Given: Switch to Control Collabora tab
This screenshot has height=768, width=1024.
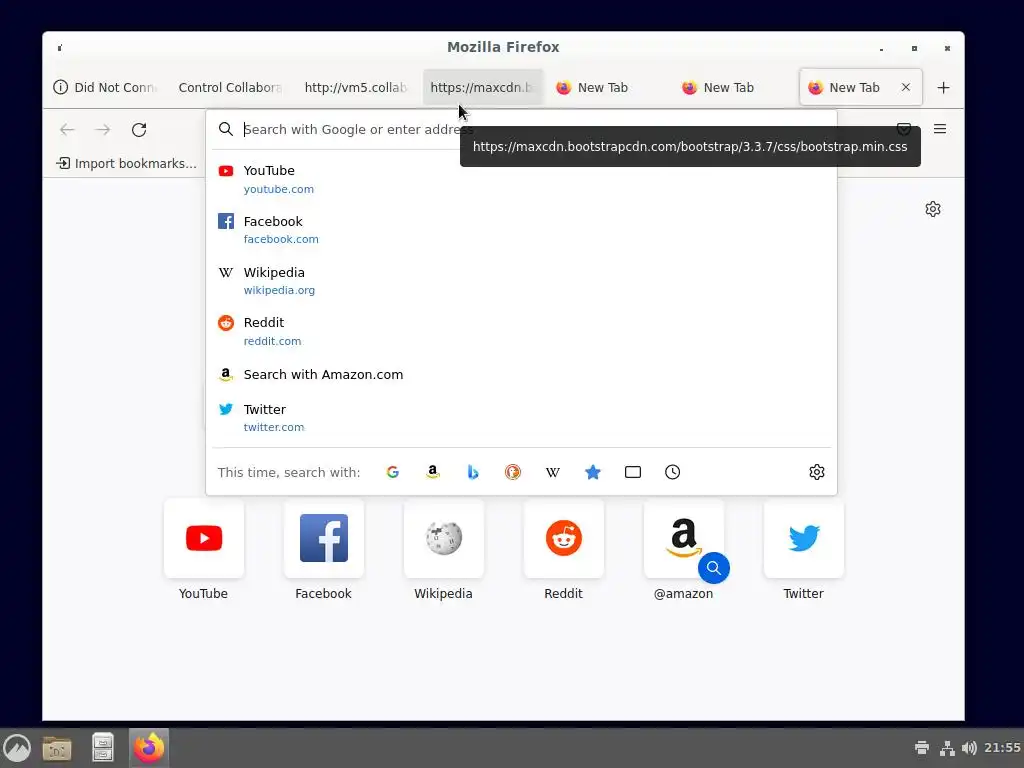Looking at the screenshot, I should (x=230, y=88).
